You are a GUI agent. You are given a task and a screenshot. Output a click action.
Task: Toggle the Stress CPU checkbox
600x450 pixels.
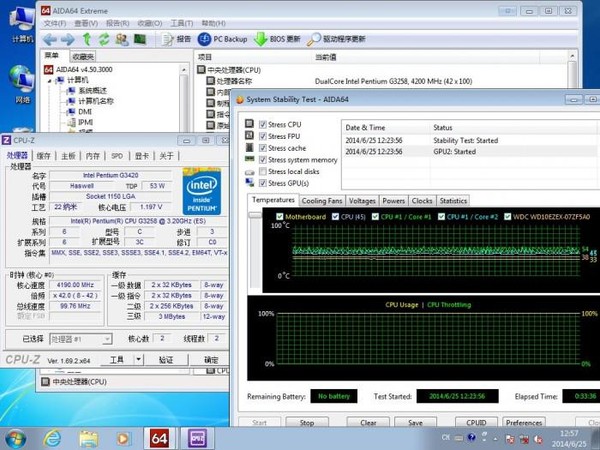tap(263, 124)
